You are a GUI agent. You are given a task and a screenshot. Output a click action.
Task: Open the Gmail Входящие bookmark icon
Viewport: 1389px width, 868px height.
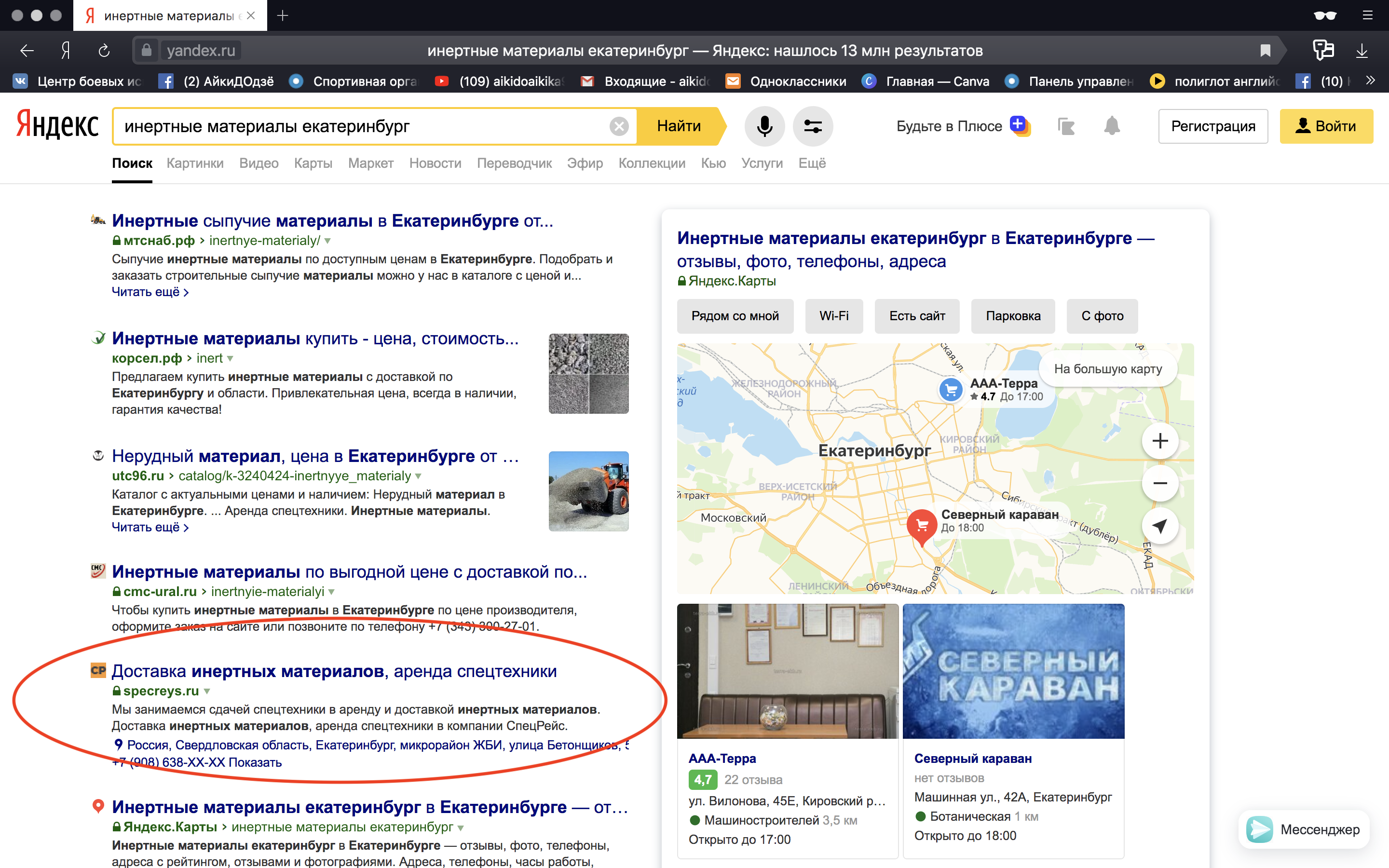click(588, 81)
